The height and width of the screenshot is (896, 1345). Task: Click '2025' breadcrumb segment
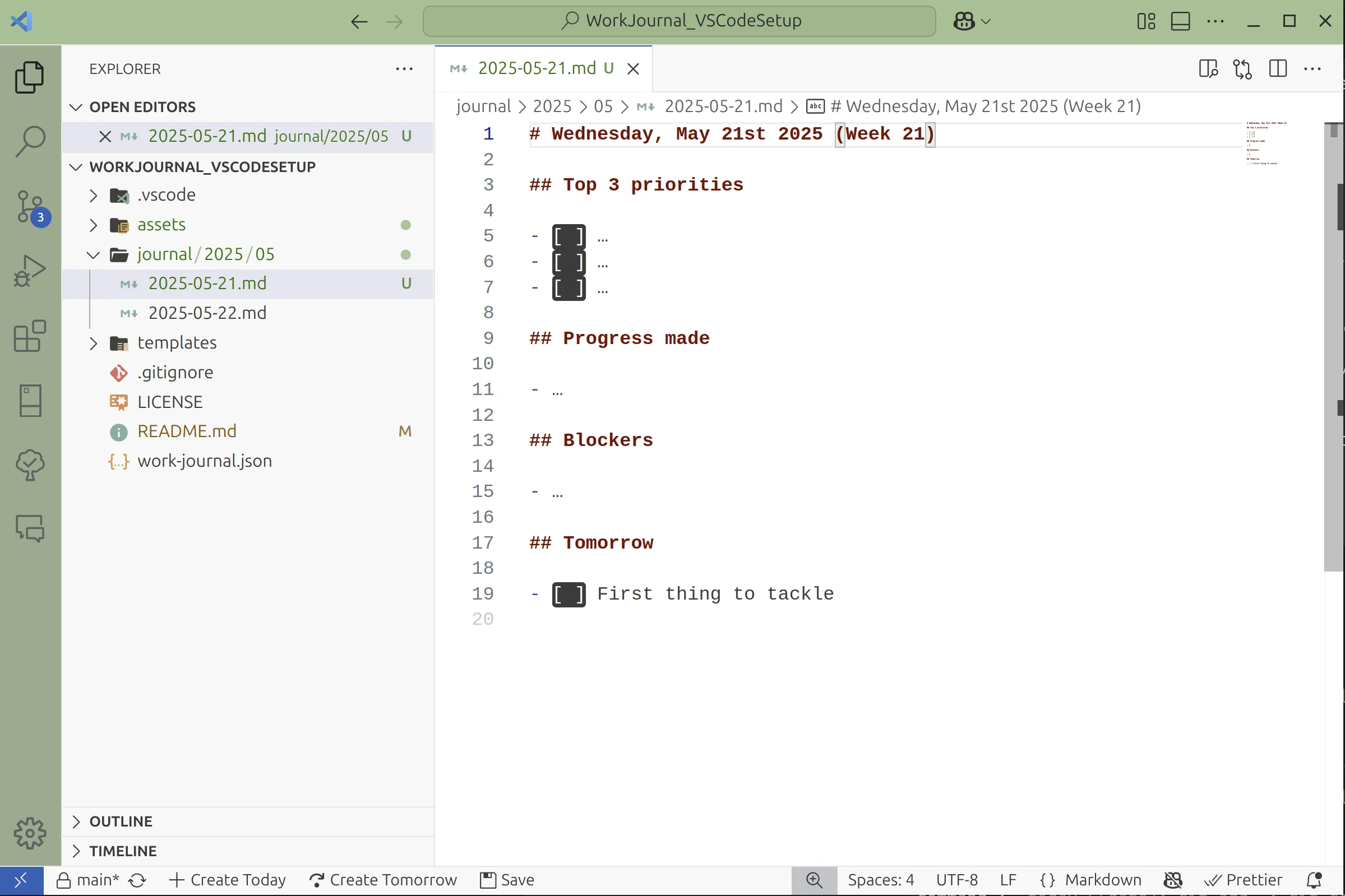(x=552, y=106)
